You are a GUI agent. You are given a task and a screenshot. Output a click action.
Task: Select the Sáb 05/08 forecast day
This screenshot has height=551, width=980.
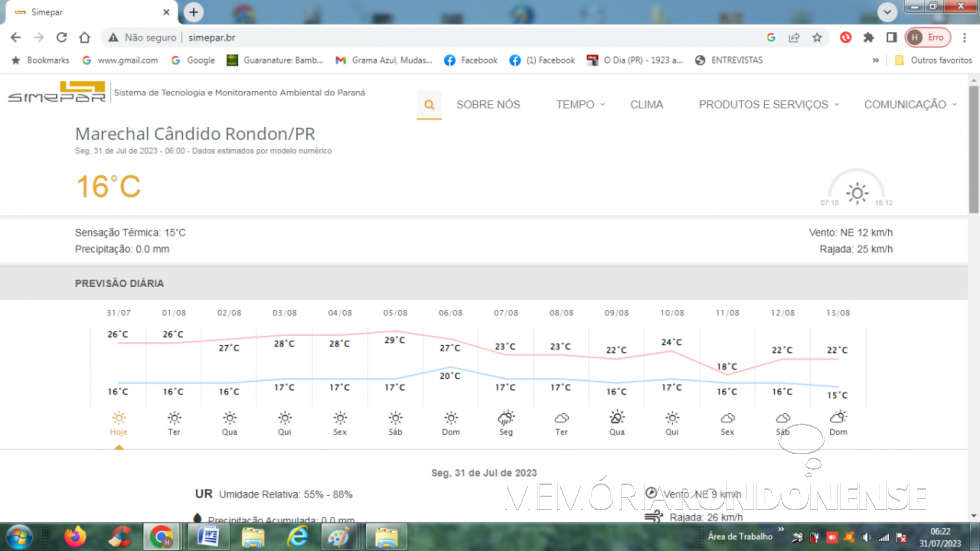[x=395, y=423]
